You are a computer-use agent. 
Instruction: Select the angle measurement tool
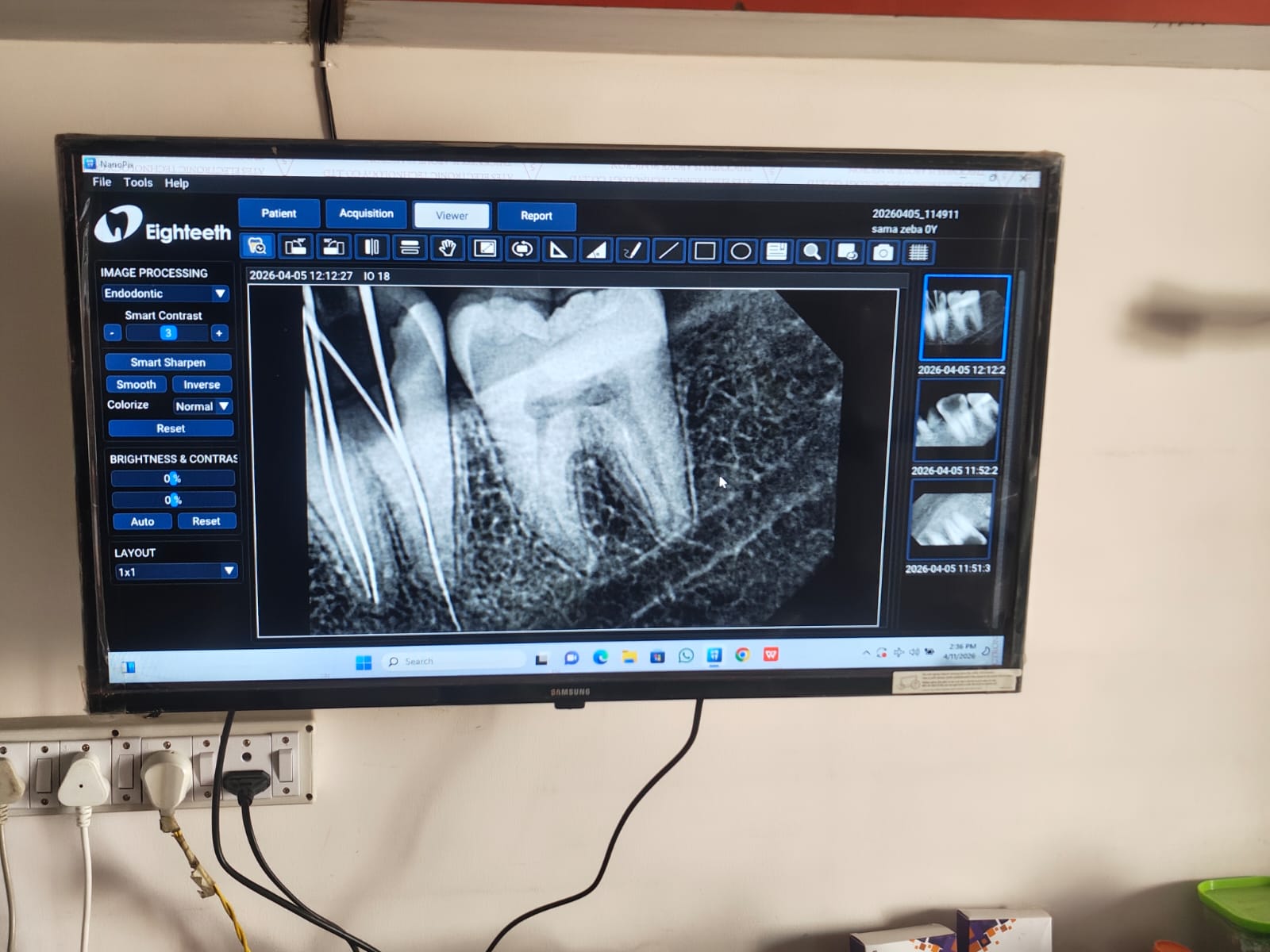(x=559, y=250)
